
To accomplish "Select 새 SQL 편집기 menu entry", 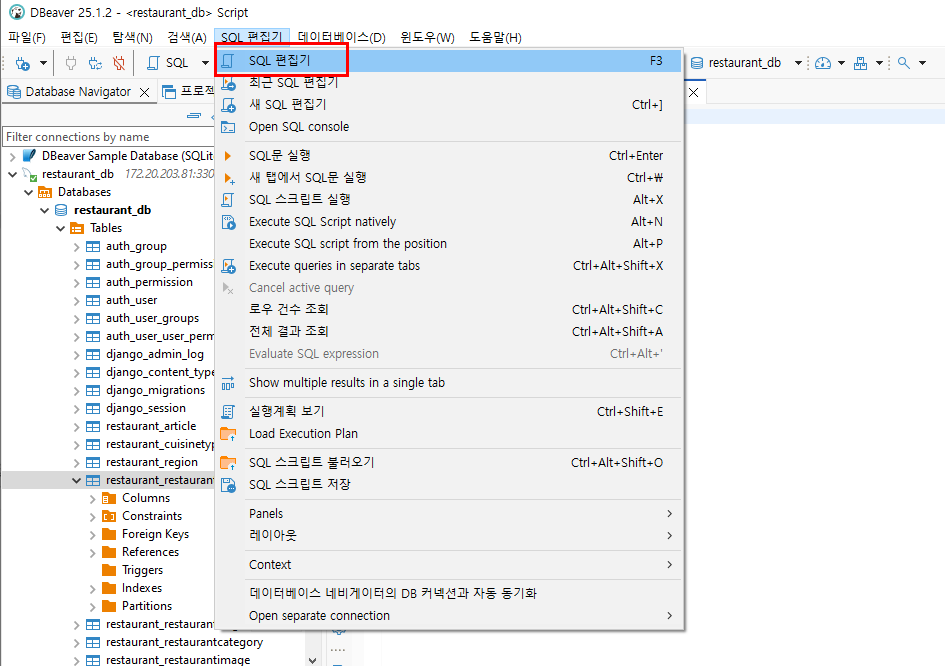I will pos(450,105).
